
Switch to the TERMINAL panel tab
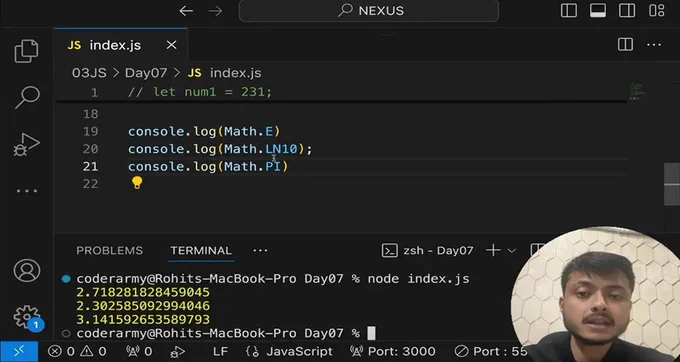pyautogui.click(x=201, y=251)
